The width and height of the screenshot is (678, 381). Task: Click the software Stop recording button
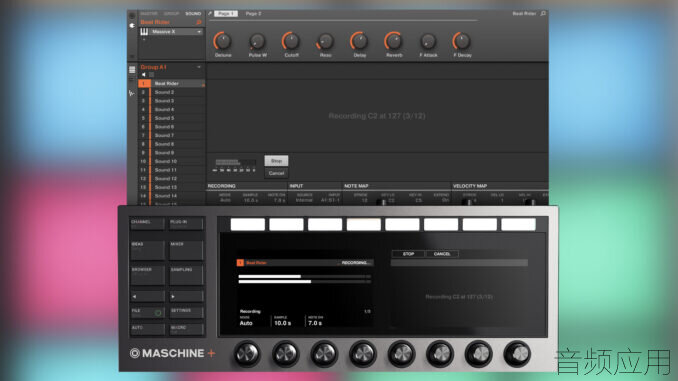[x=276, y=161]
